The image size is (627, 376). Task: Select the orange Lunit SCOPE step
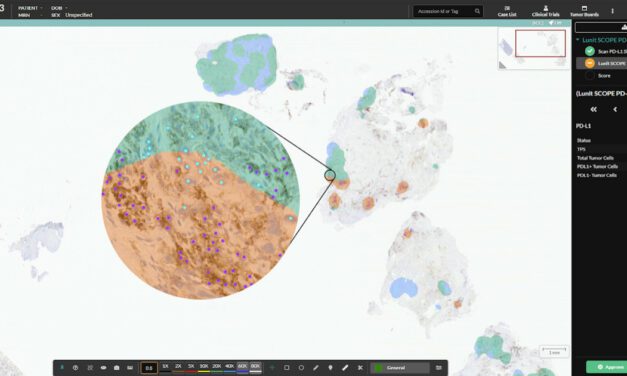(601, 63)
